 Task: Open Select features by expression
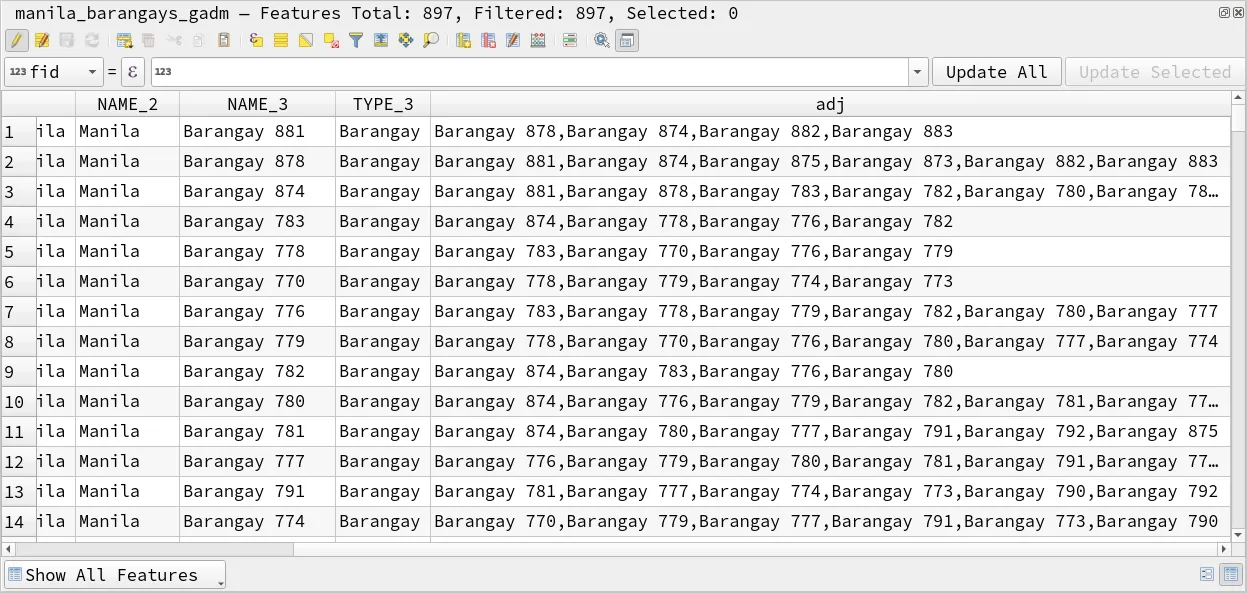(x=257, y=41)
